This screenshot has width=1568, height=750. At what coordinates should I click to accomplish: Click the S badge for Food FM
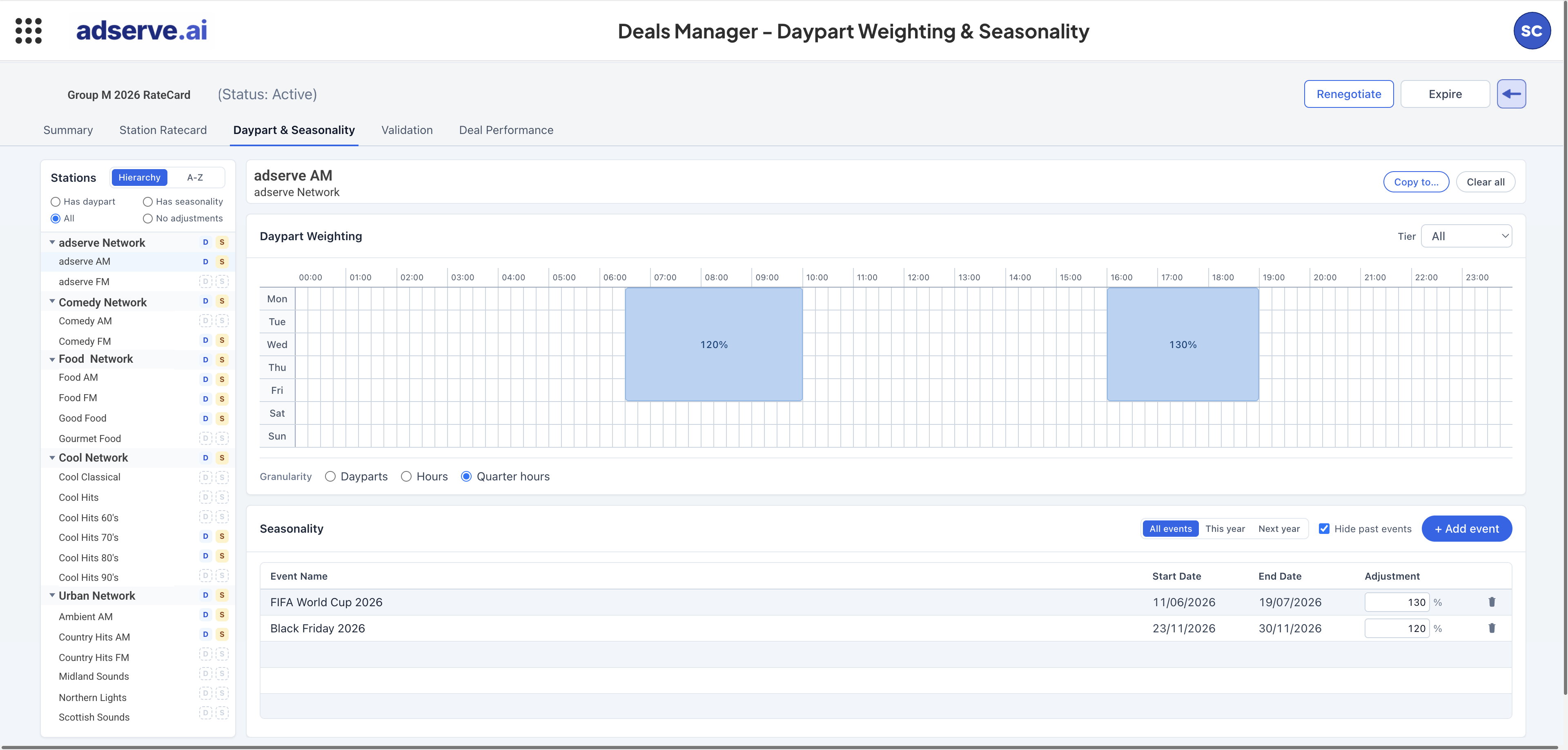[222, 399]
